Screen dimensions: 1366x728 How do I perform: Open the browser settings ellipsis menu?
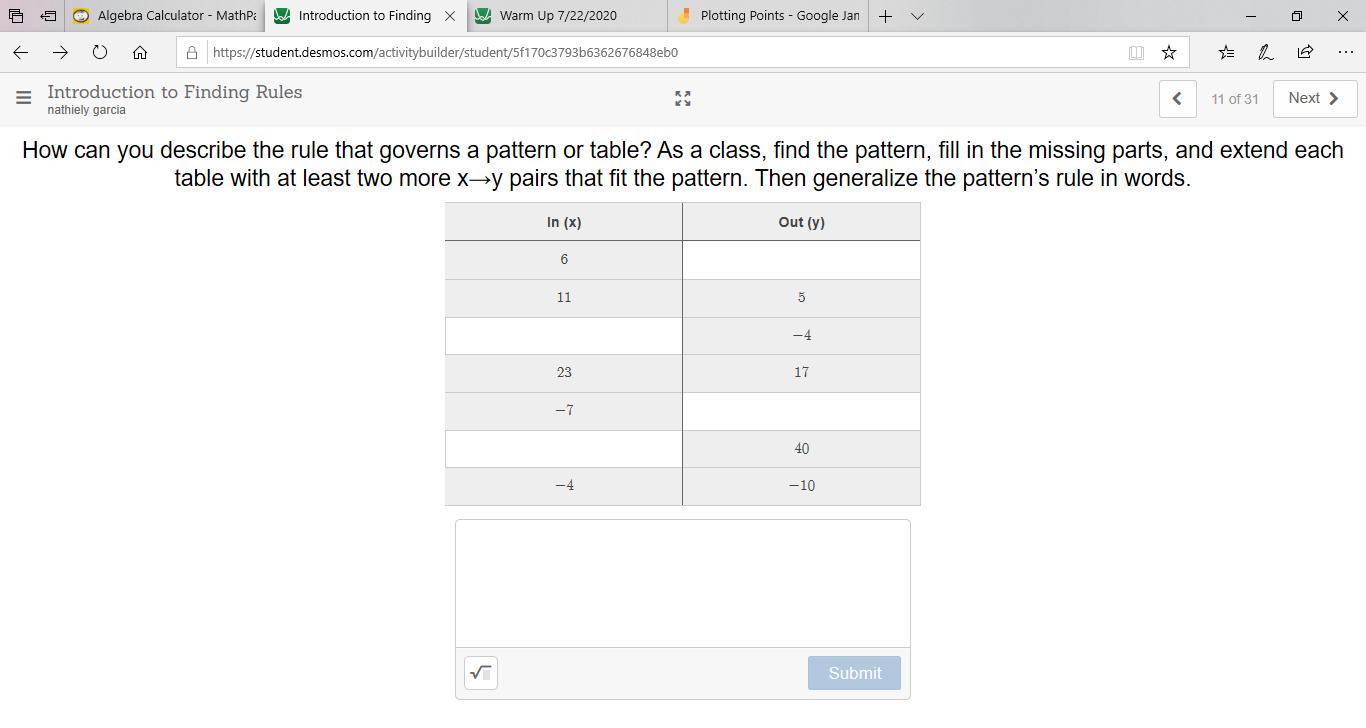pos(1345,52)
